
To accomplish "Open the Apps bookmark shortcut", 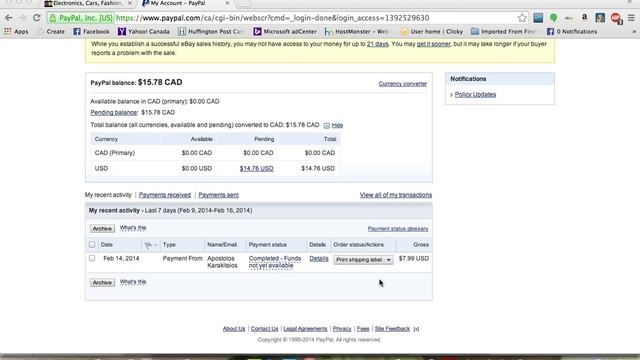I will (16, 31).
